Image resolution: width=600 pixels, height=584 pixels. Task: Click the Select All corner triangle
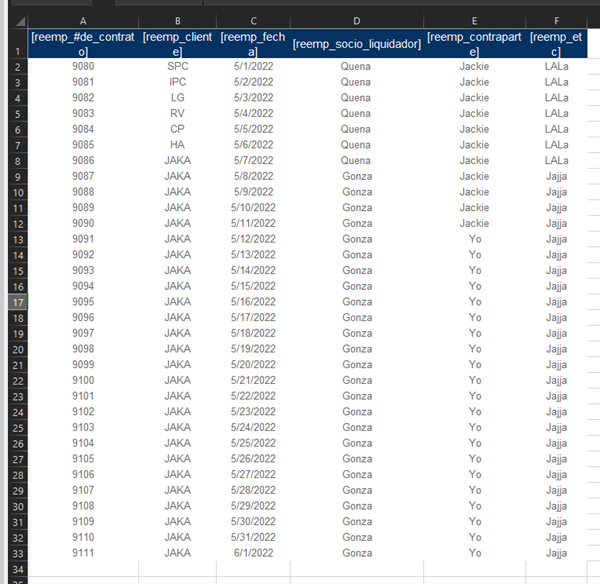(x=14, y=20)
